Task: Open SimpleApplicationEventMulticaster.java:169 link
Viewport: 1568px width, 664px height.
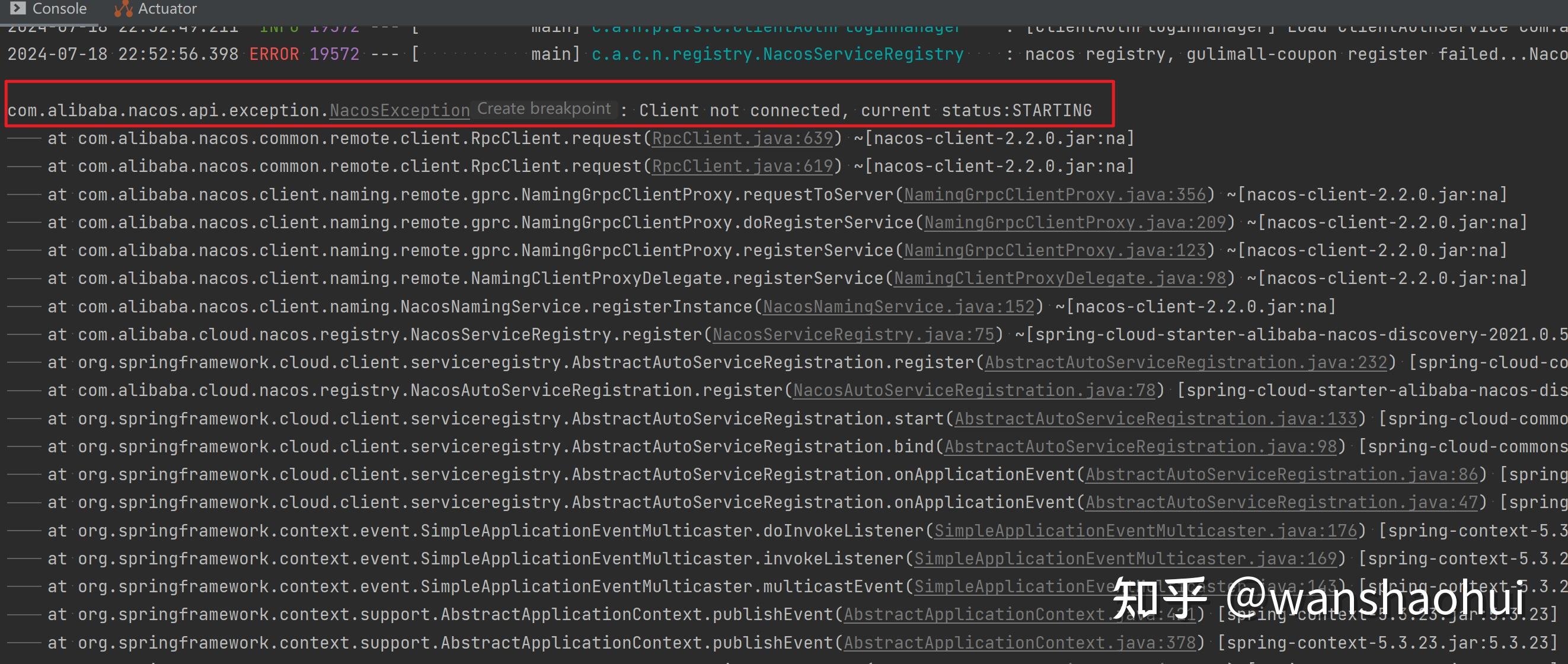Action: click(1126, 558)
